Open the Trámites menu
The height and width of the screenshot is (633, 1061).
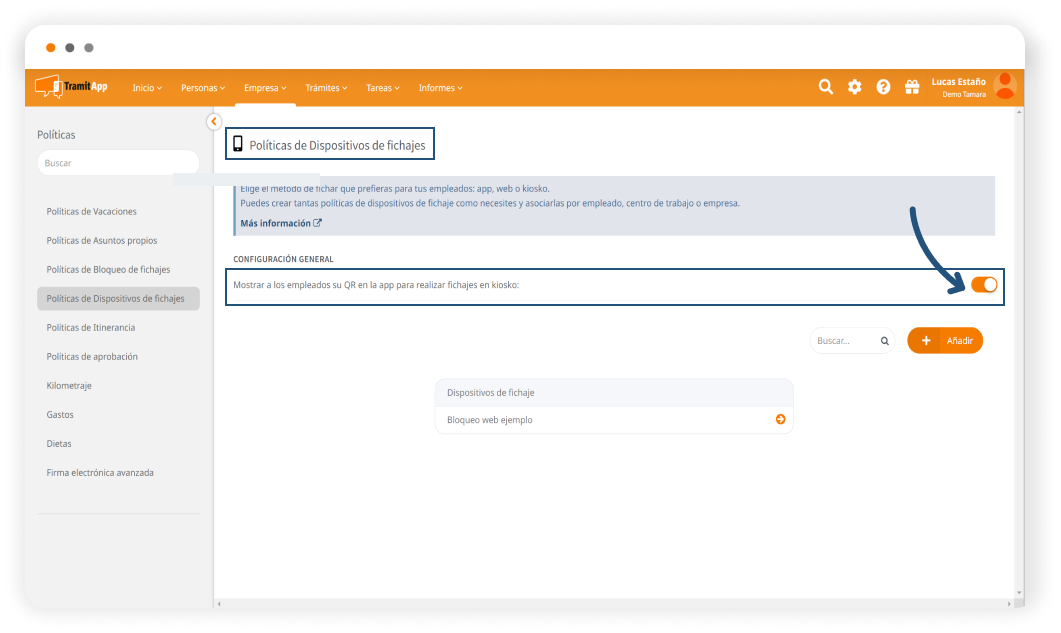[x=326, y=88]
